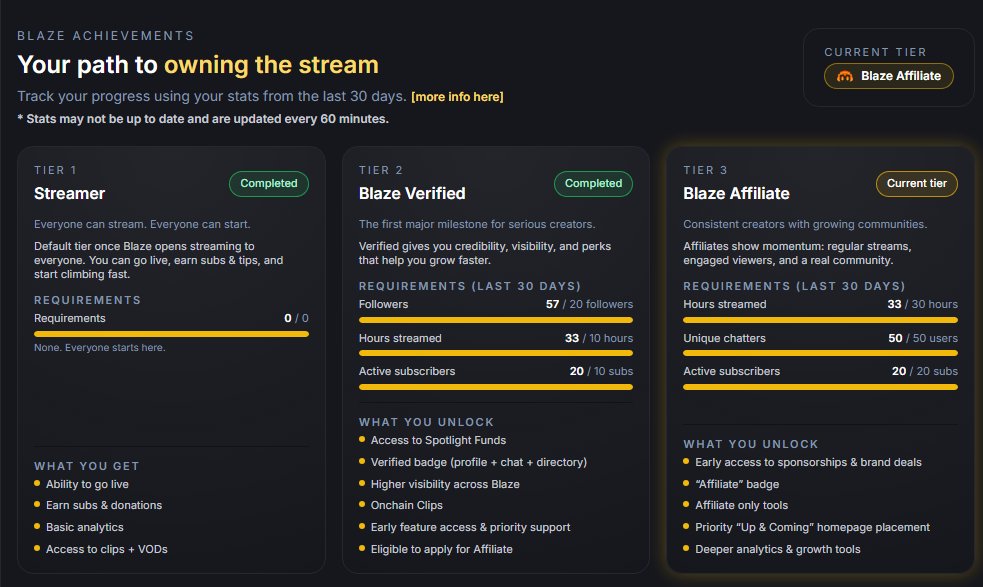
Task: Click the 'CURRENT TIER' label
Action: click(x=875, y=52)
